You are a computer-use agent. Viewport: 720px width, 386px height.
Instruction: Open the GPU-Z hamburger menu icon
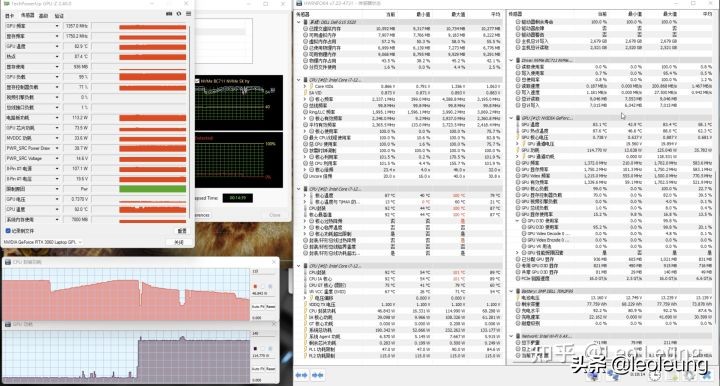click(x=188, y=14)
